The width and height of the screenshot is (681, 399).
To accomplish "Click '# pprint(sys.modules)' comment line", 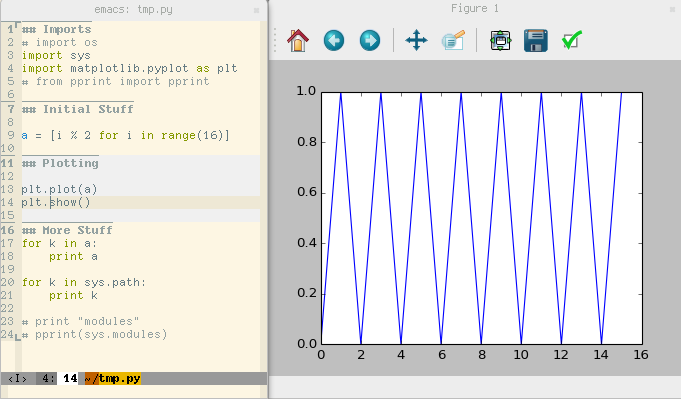I will click(95, 335).
